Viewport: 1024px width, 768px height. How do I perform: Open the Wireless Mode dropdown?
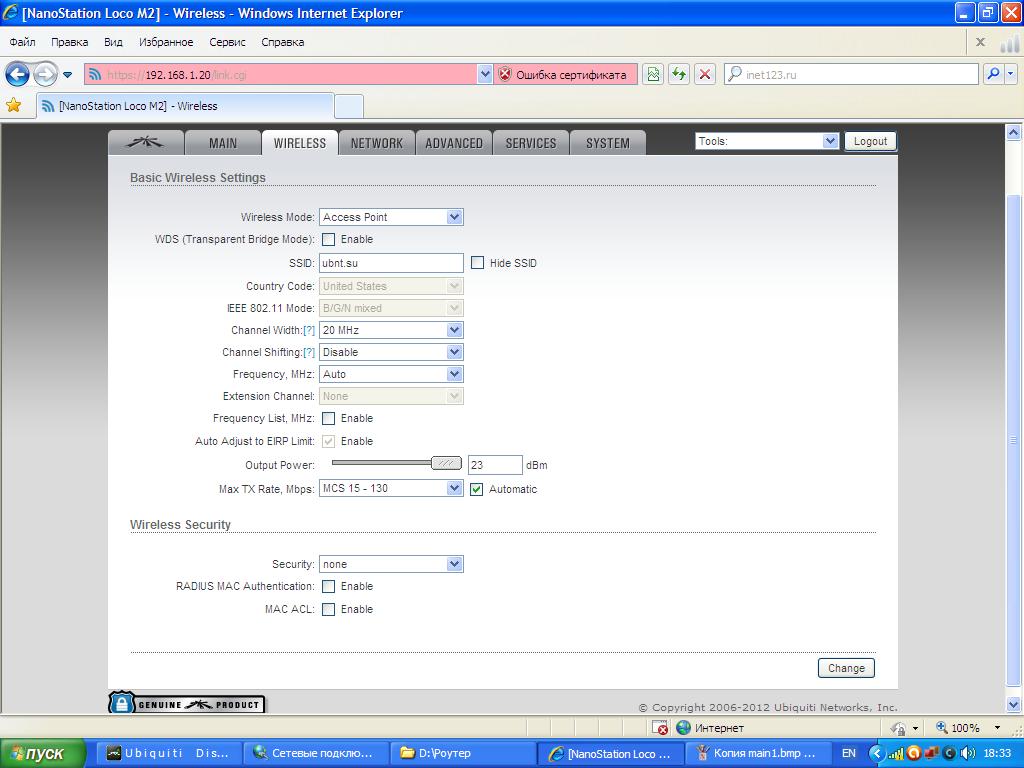click(391, 217)
